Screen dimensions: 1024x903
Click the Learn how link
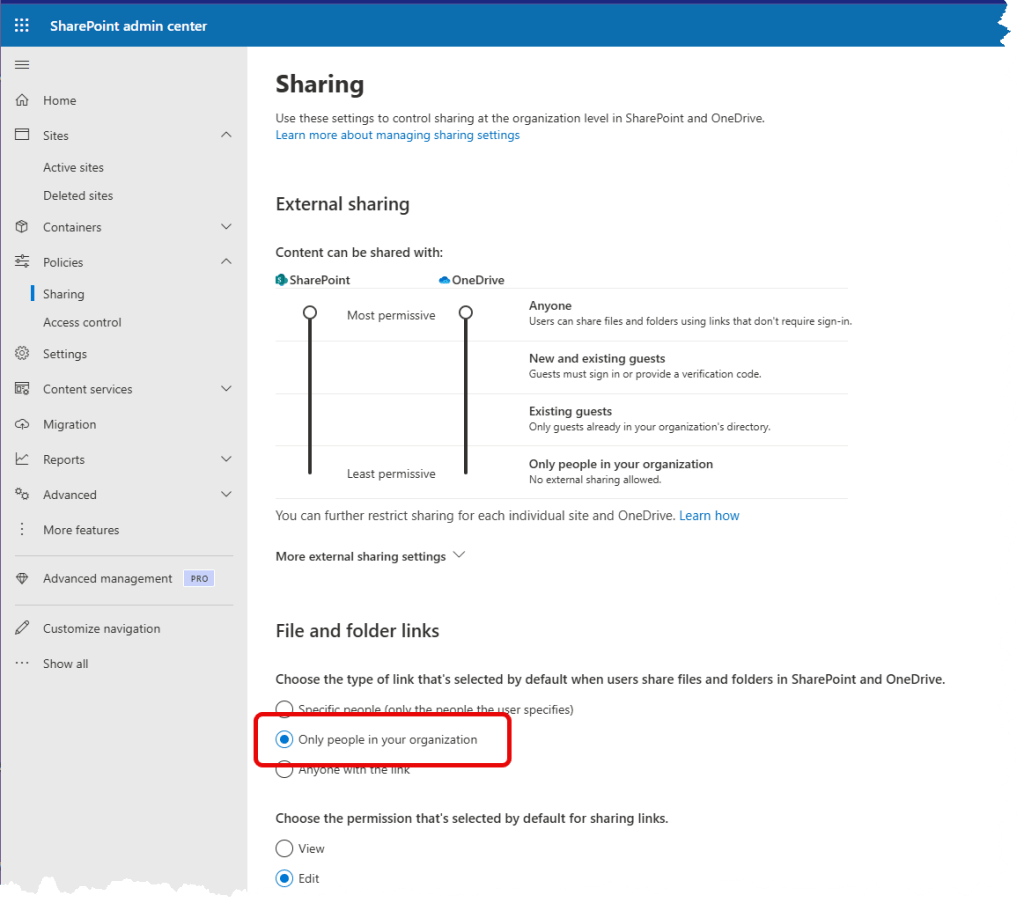[x=709, y=516]
